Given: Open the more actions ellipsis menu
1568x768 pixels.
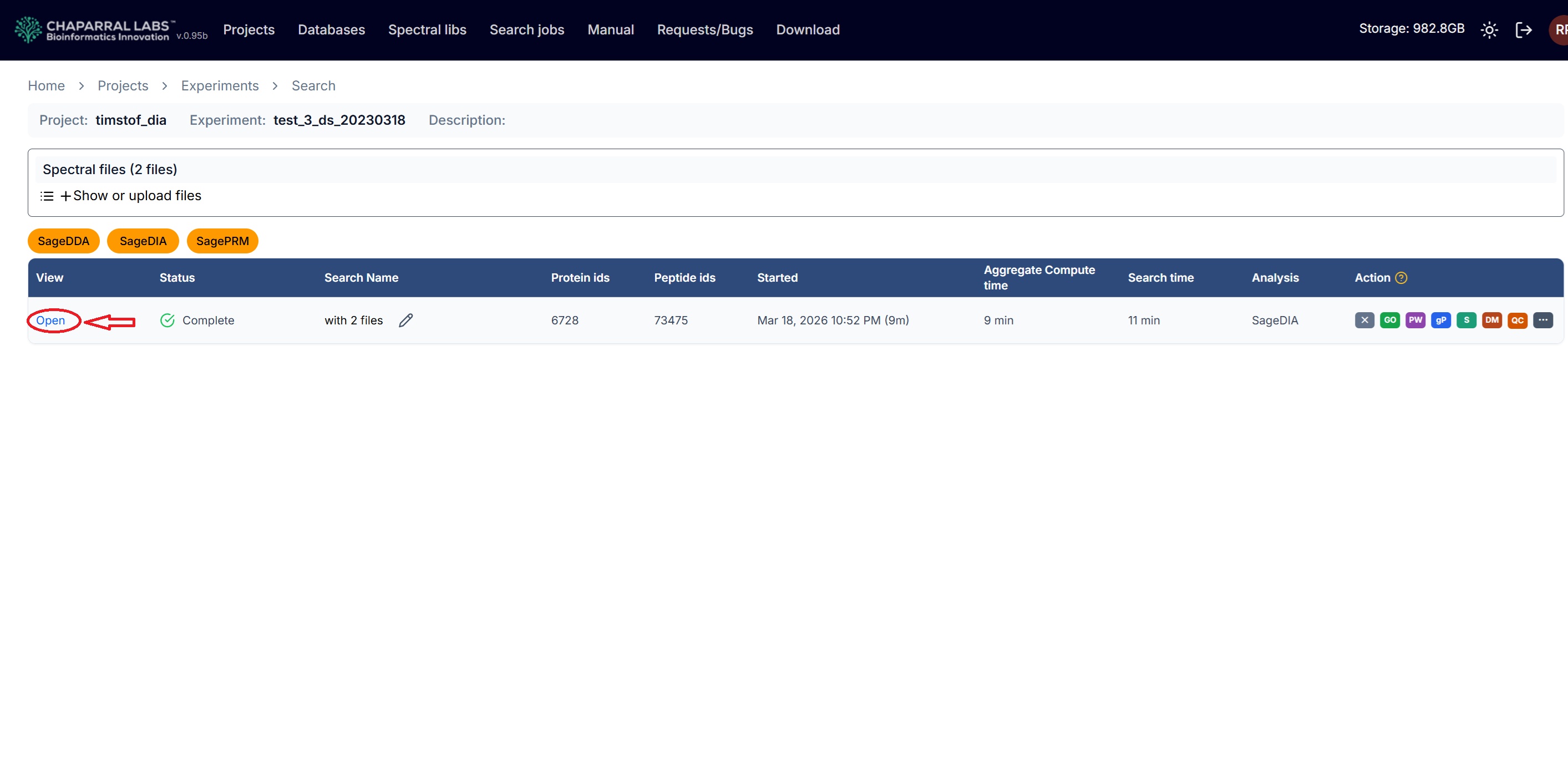Looking at the screenshot, I should [1543, 320].
